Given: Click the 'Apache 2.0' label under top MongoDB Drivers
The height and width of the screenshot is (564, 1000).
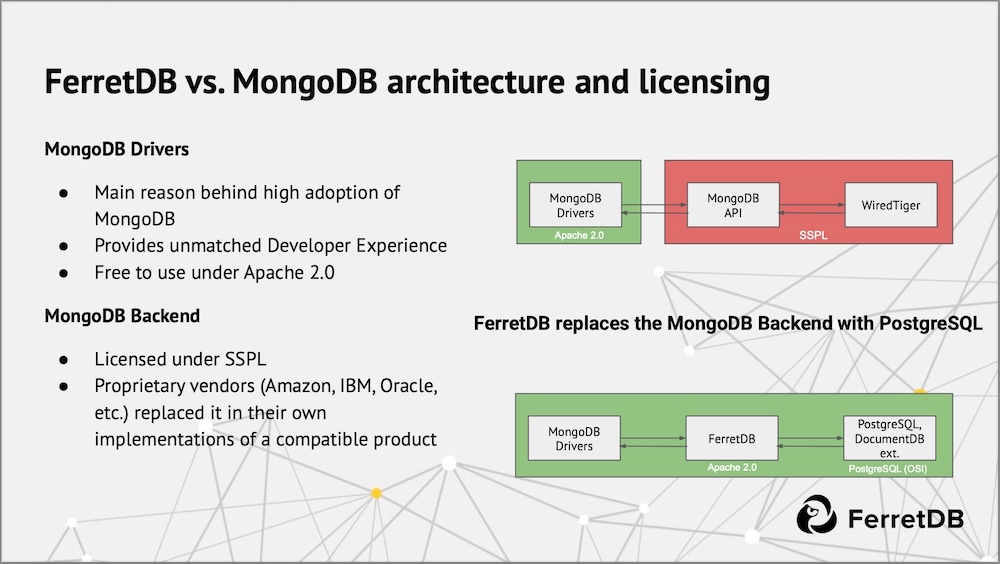Looking at the screenshot, I should [x=578, y=235].
